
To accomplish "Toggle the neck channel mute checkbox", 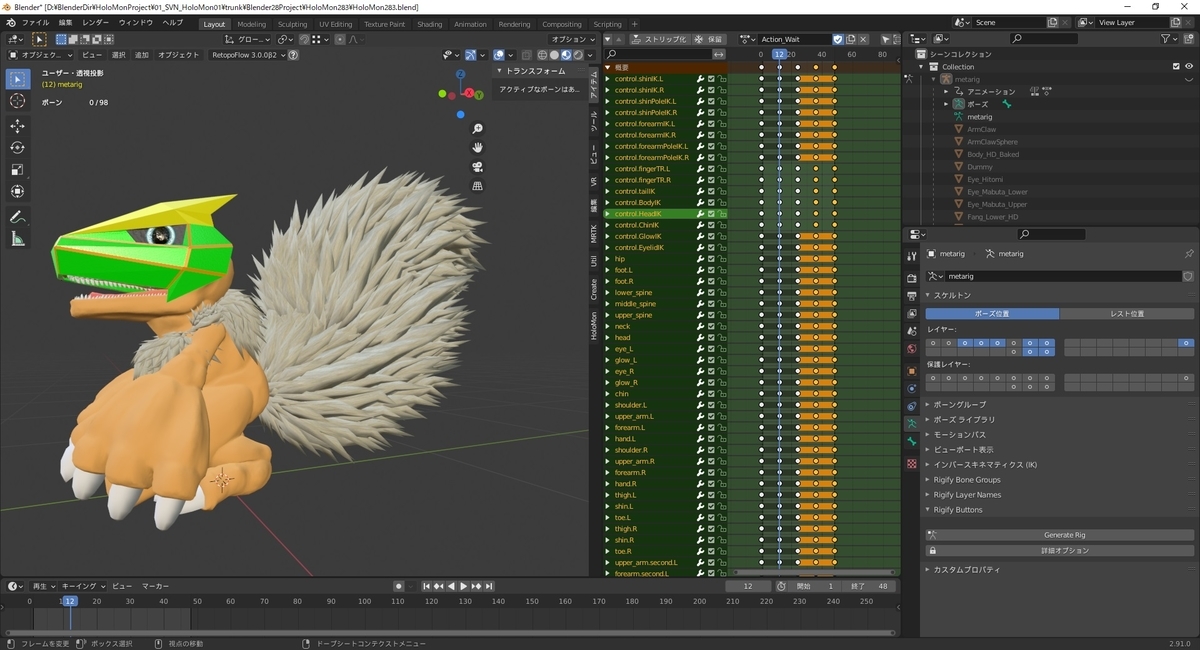I will [x=711, y=327].
